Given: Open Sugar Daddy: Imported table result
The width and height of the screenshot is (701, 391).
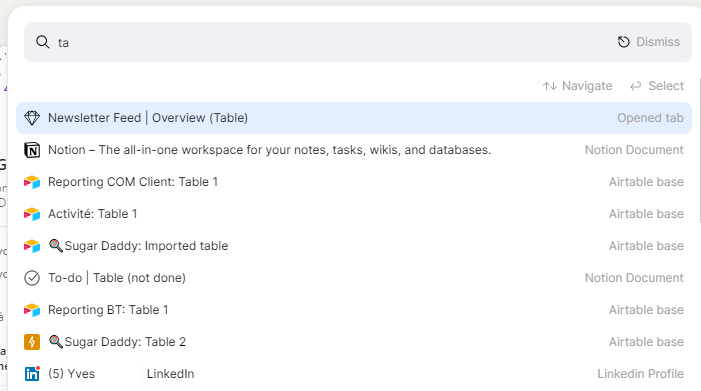Looking at the screenshot, I should click(x=354, y=246).
